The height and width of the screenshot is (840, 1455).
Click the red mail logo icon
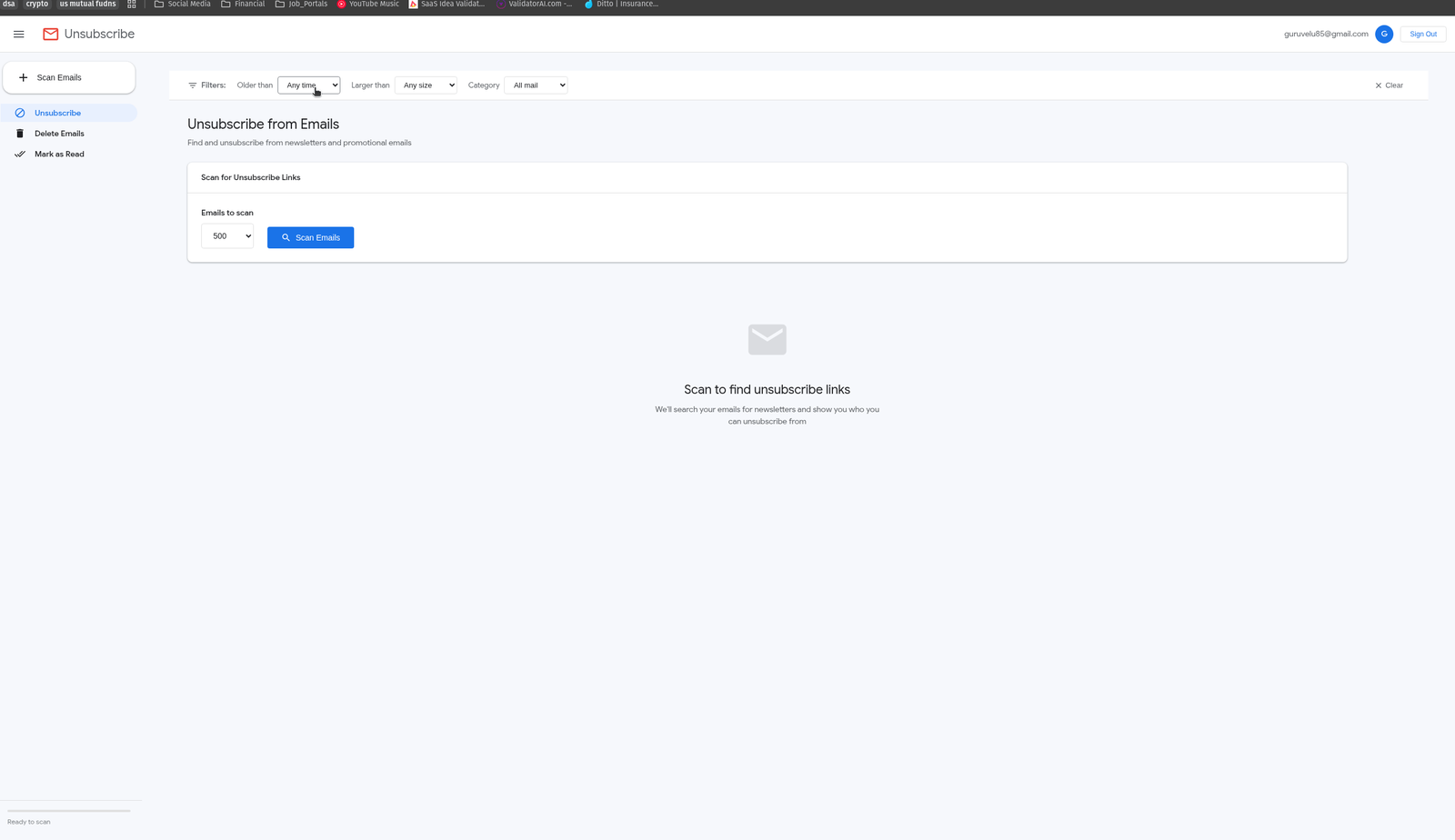pos(51,34)
